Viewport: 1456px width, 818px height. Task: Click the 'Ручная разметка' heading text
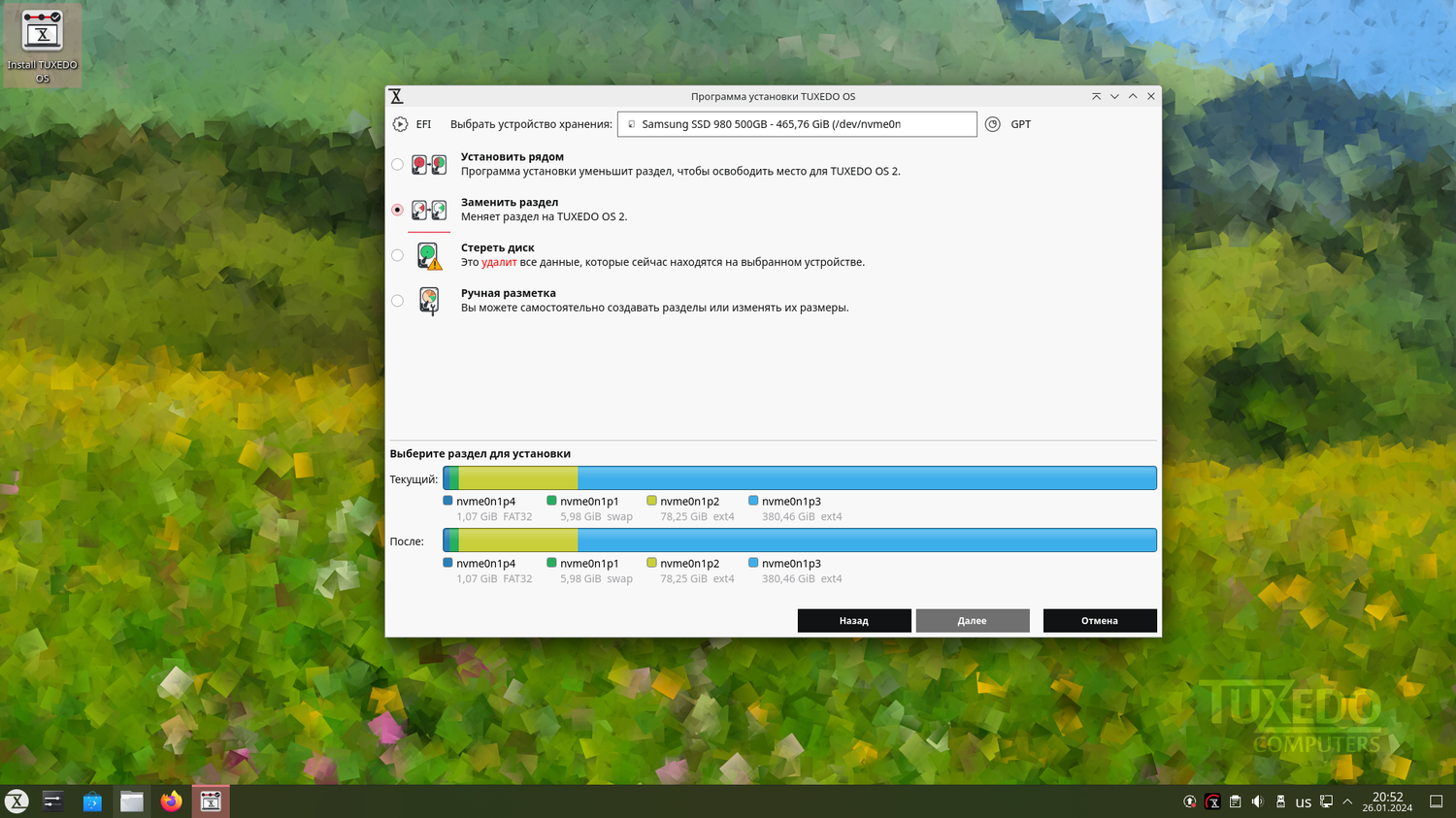tap(509, 293)
